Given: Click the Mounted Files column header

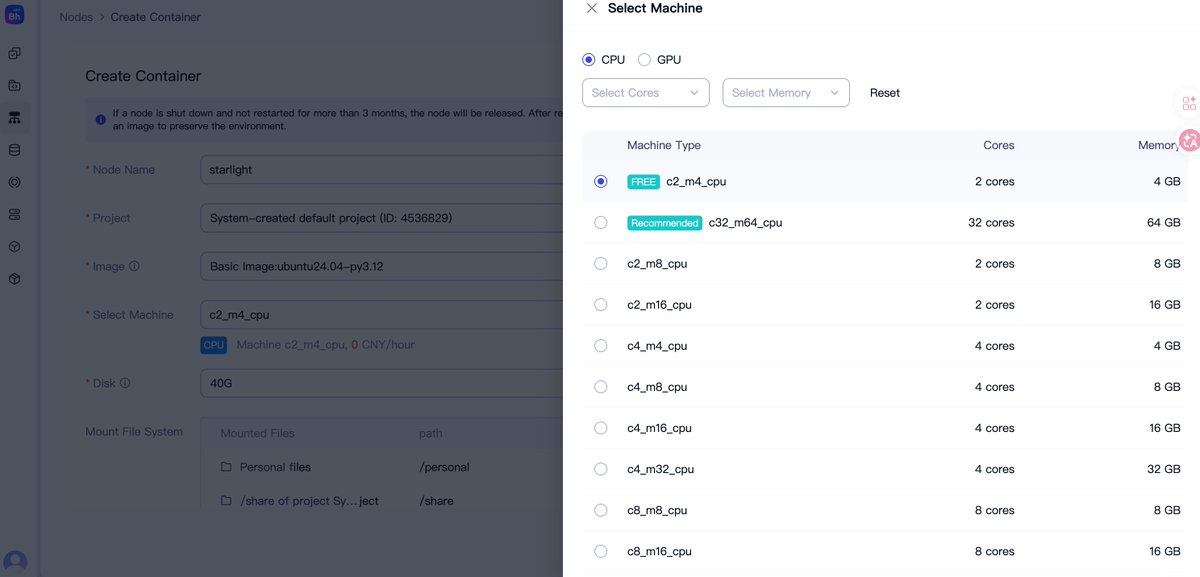Looking at the screenshot, I should (x=257, y=434).
